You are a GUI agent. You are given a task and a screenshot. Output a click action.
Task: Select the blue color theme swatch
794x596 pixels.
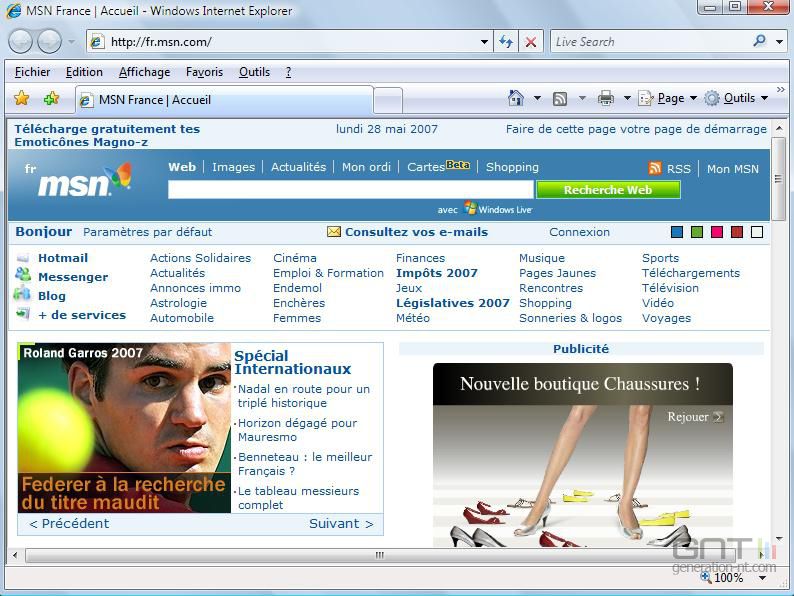pyautogui.click(x=677, y=232)
